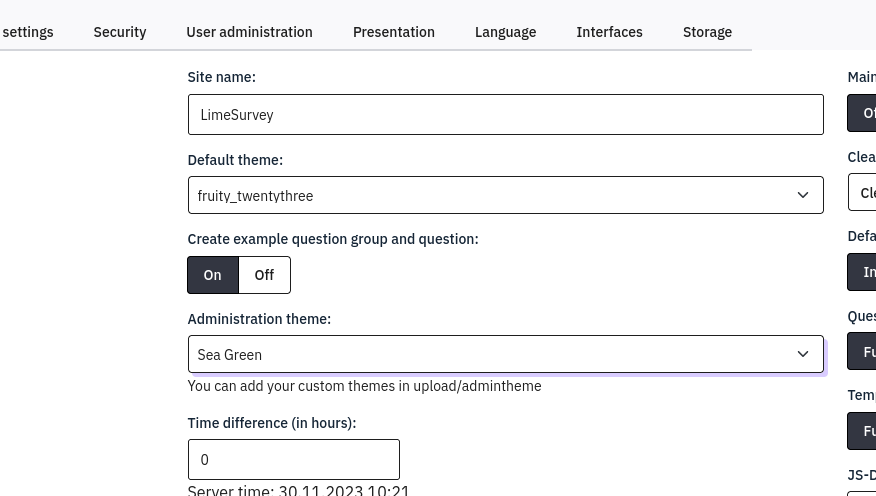Turn On example question group creation
Screen dimensions: 876x496
pos(213,275)
